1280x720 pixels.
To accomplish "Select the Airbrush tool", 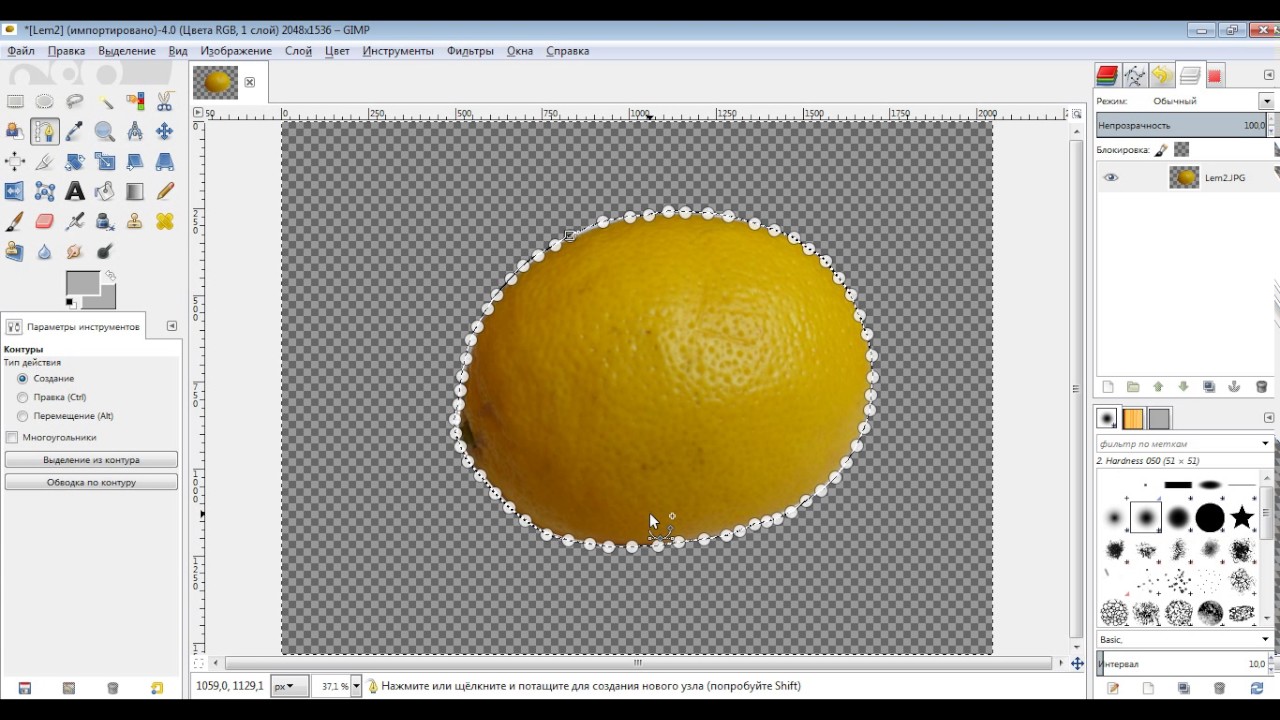I will tap(75, 221).
